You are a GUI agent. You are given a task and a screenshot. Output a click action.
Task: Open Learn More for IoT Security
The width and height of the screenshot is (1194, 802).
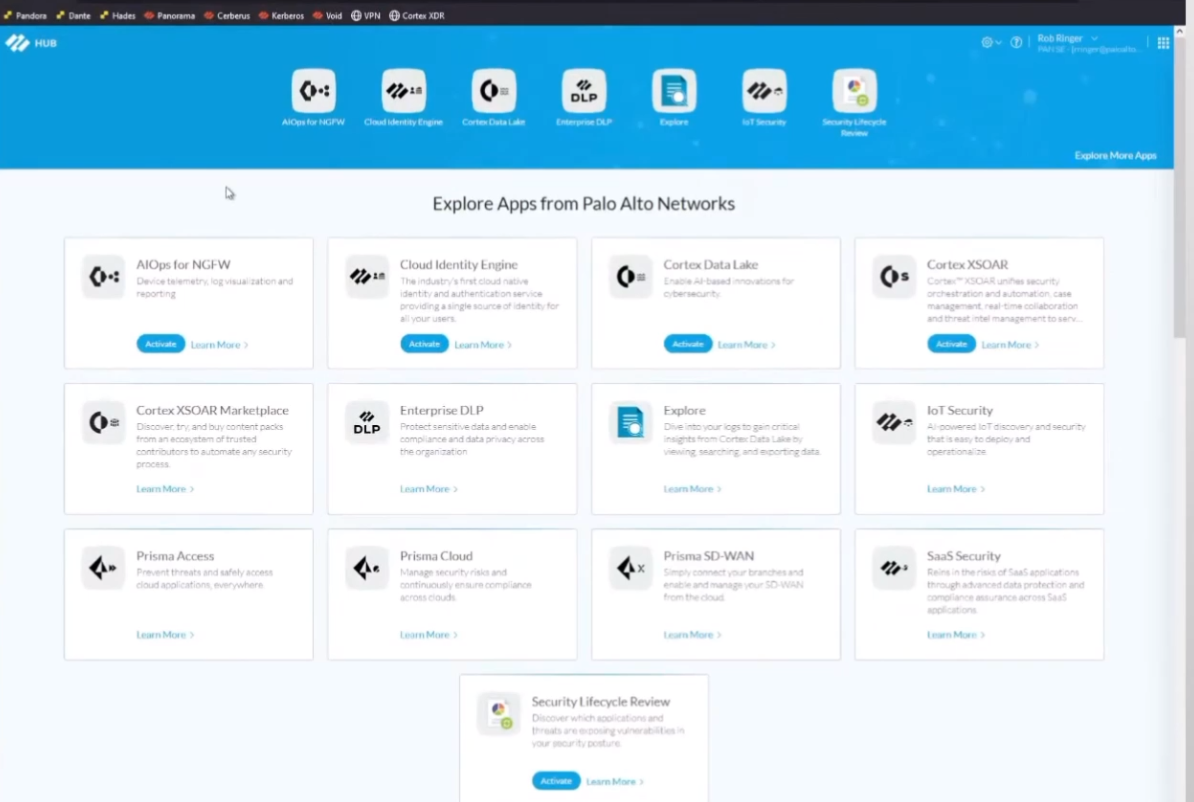point(956,489)
